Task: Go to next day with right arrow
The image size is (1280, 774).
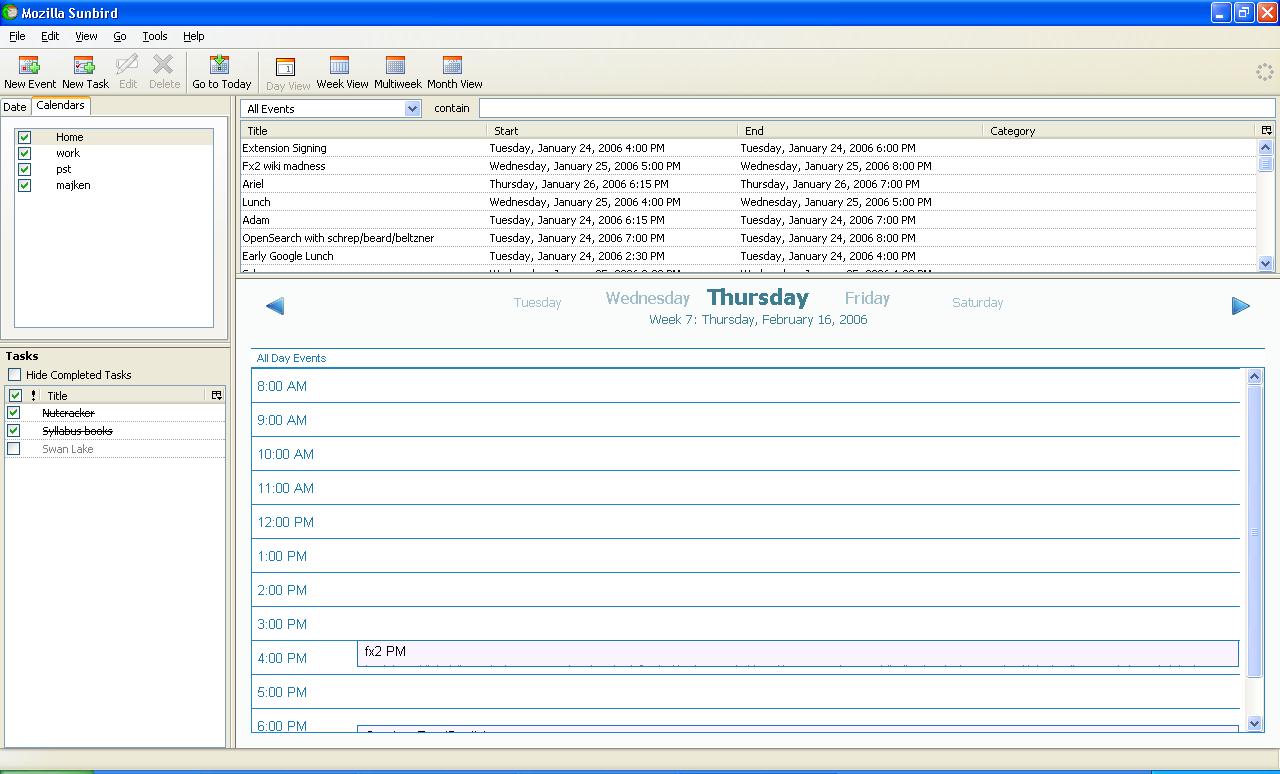Action: pos(1240,306)
